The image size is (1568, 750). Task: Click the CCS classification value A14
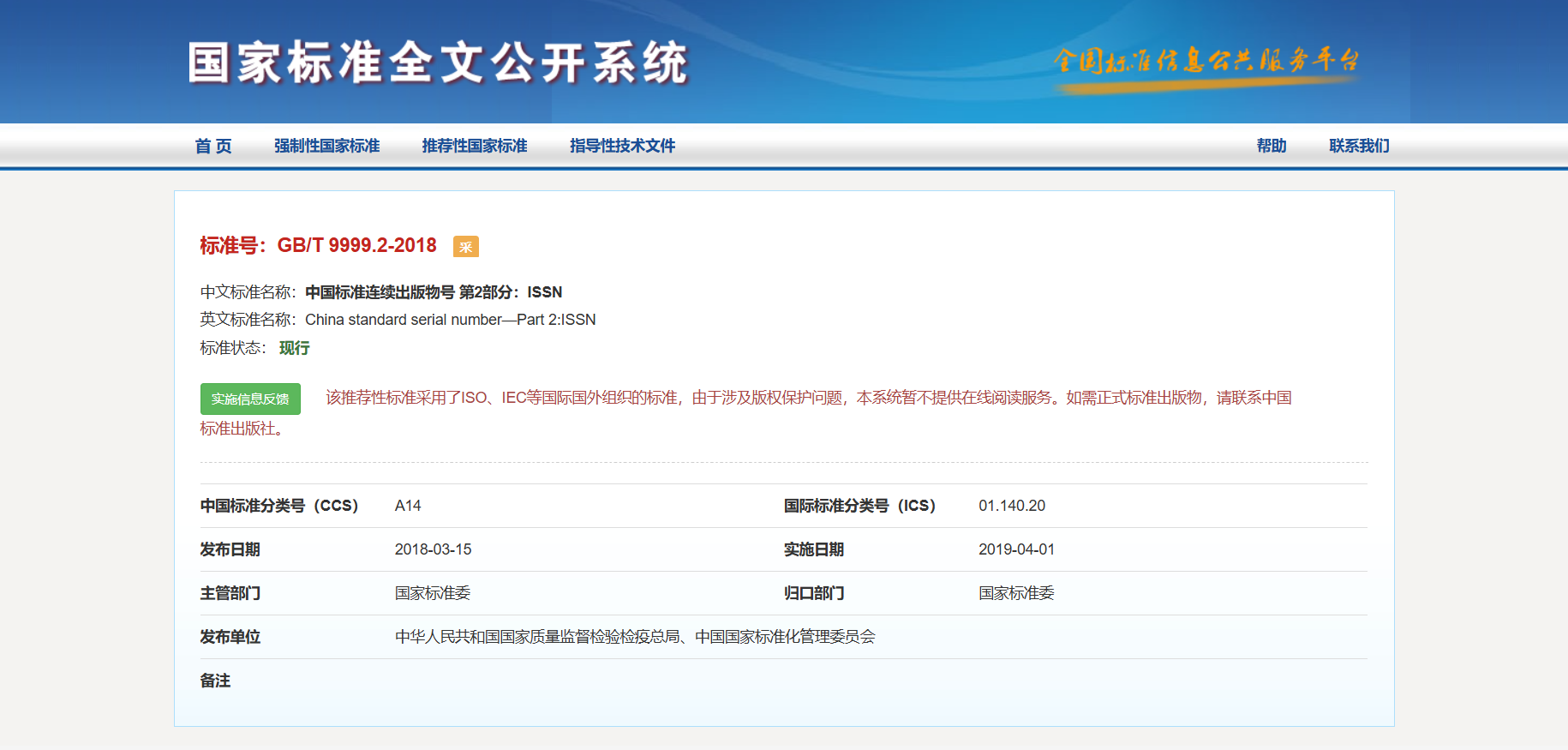(408, 506)
